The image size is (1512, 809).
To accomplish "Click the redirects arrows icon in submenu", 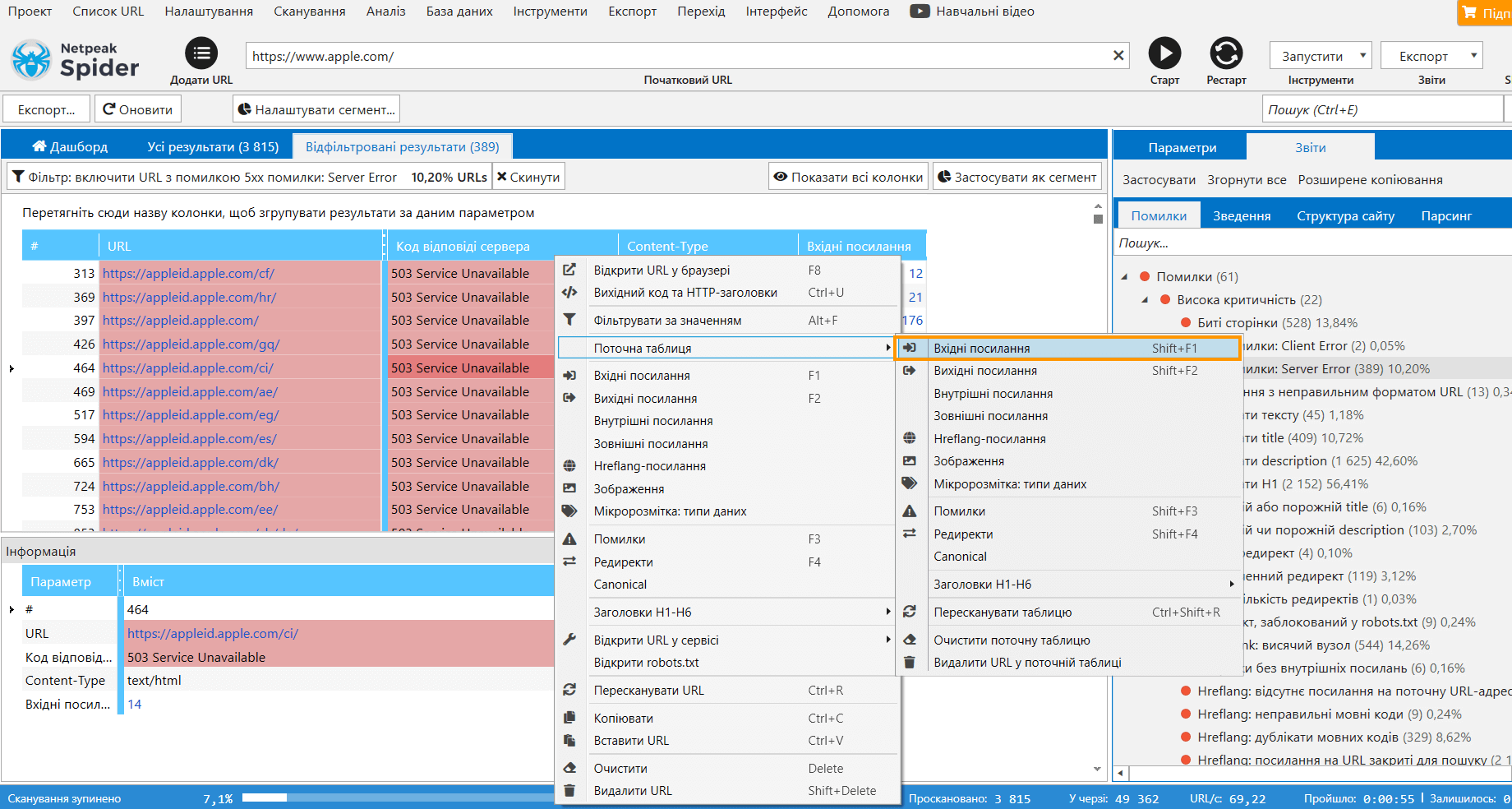I will 910,534.
